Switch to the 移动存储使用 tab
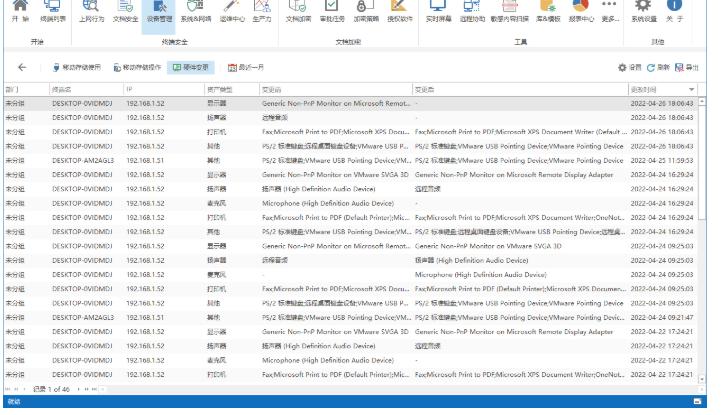Image resolution: width=725 pixels, height=415 pixels. coord(77,67)
